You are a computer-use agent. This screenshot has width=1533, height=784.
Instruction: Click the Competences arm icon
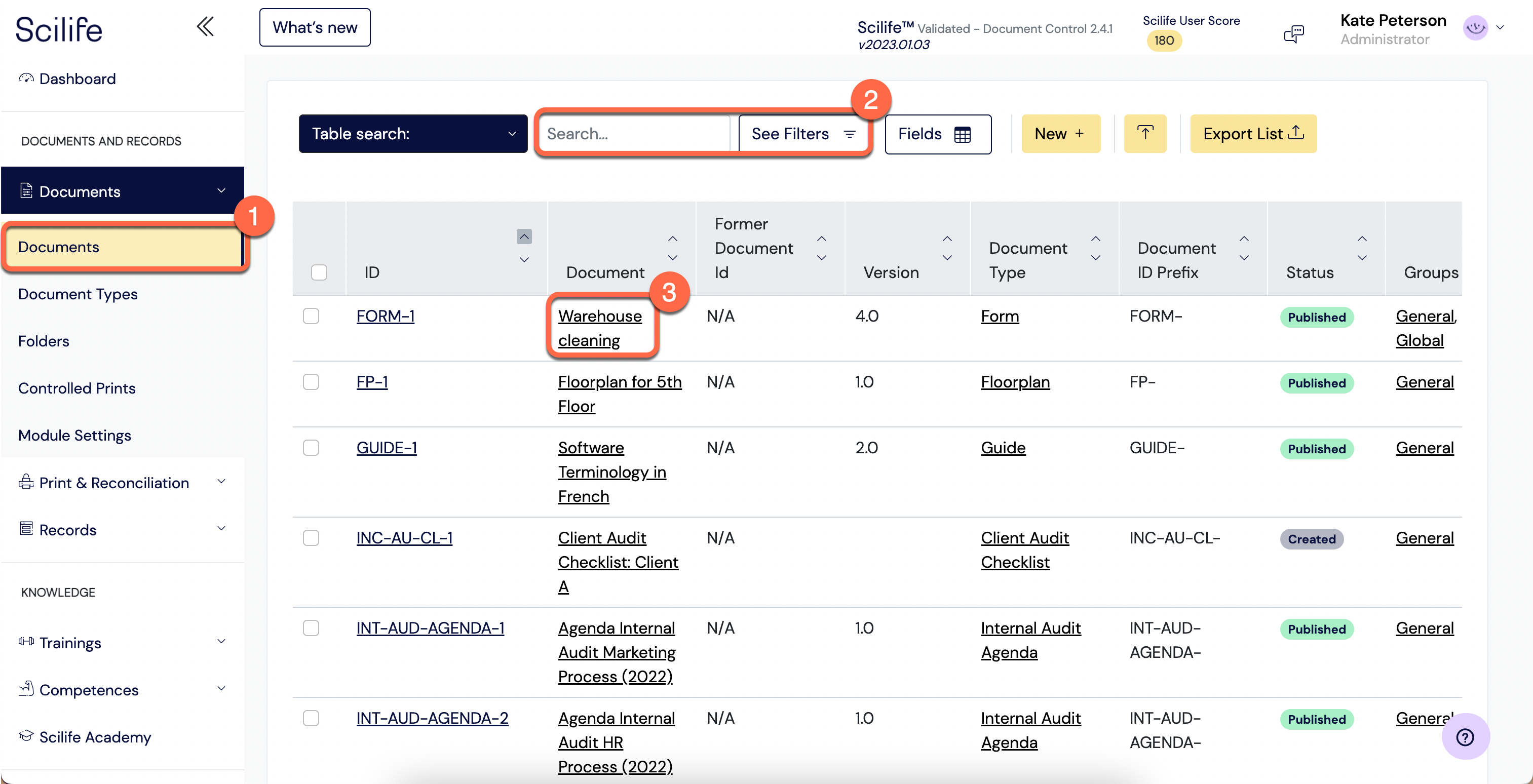(26, 688)
